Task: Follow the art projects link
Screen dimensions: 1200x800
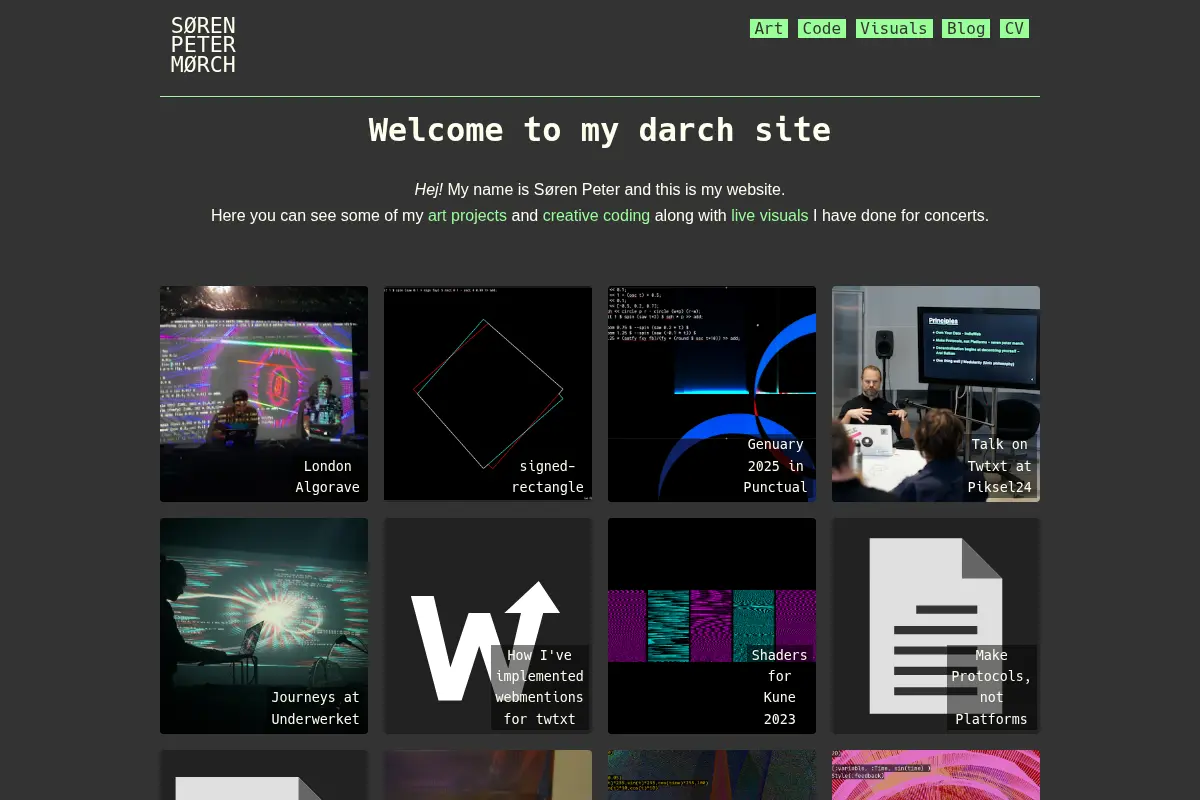Action: click(x=467, y=215)
